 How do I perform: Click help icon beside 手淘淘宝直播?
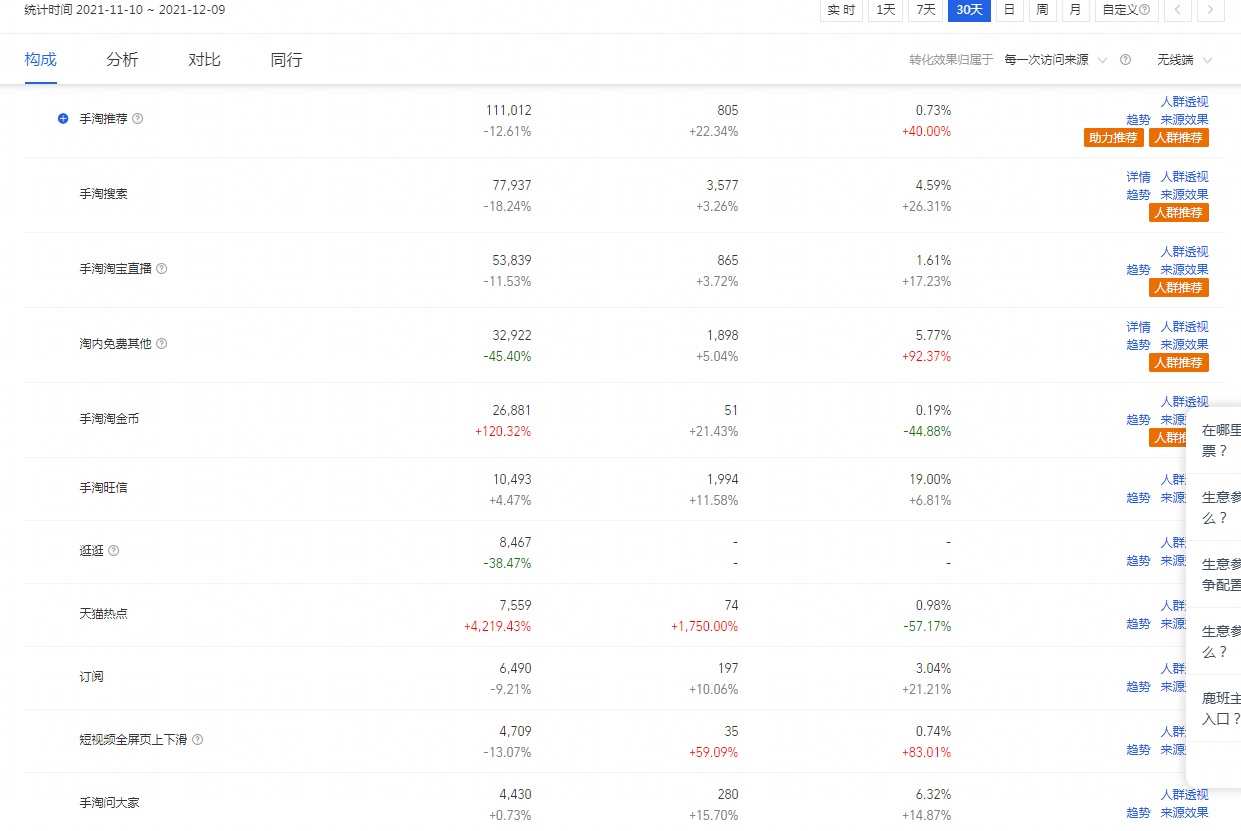pos(162,269)
